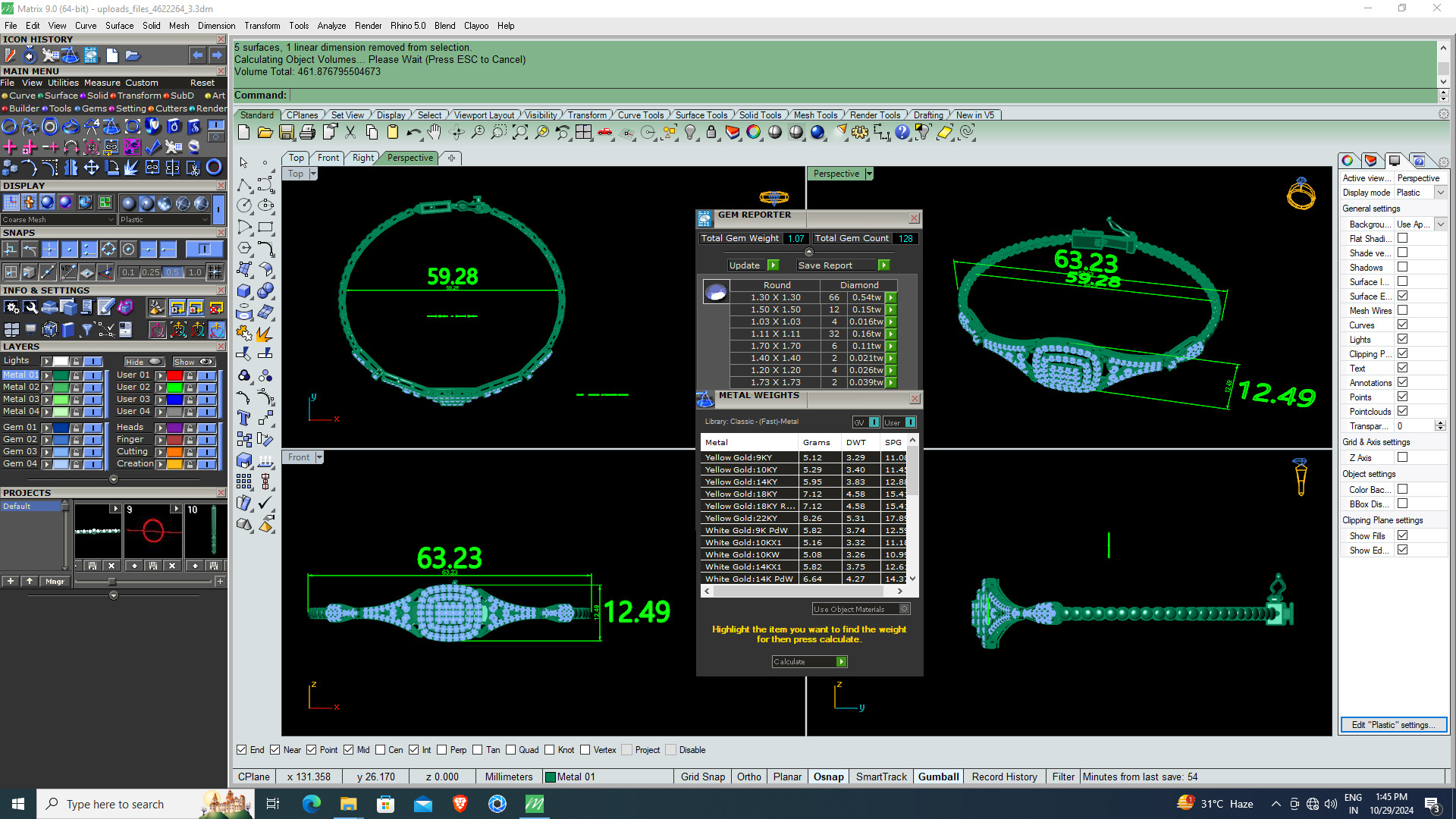
Task: Click the back arrow in Icon History
Action: coord(197,55)
